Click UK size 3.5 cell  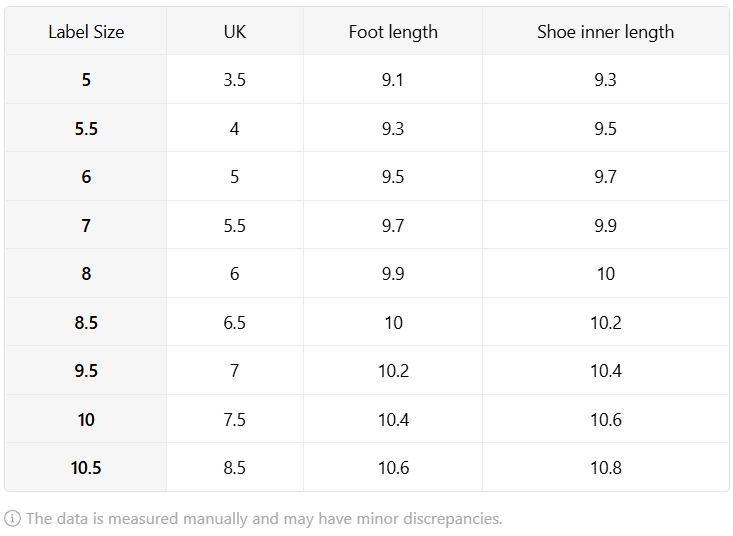(235, 79)
